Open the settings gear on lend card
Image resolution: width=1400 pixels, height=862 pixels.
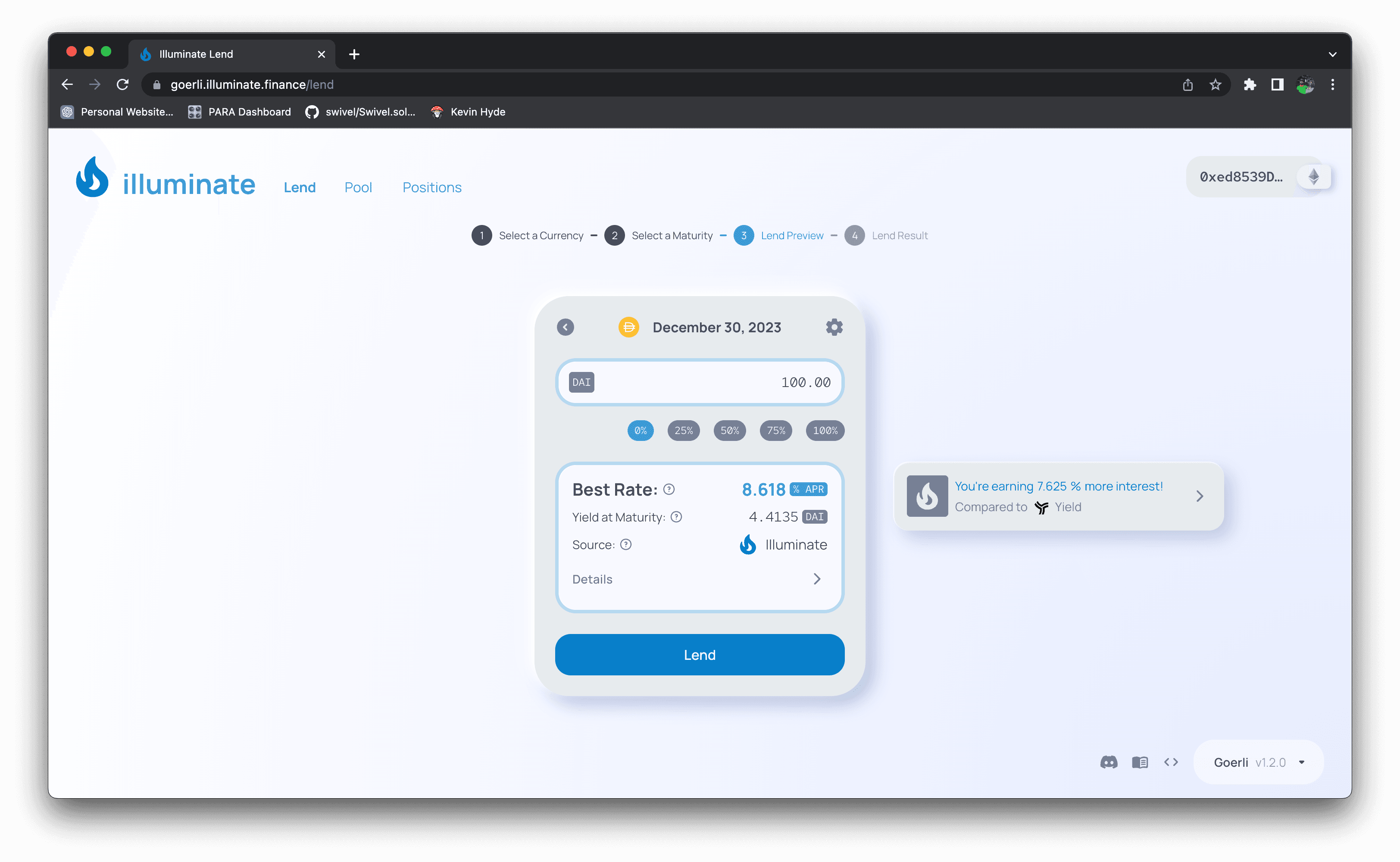coord(834,327)
